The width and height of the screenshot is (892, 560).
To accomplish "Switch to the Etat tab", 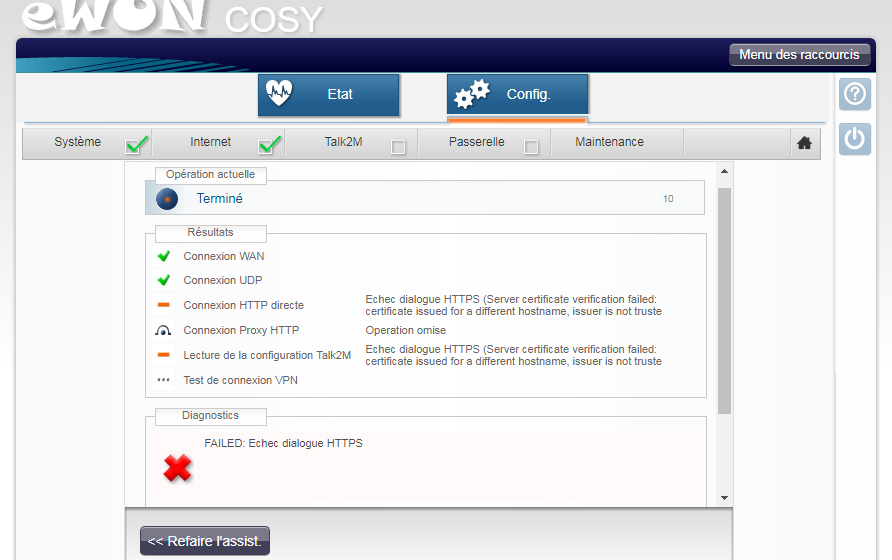I will point(328,95).
